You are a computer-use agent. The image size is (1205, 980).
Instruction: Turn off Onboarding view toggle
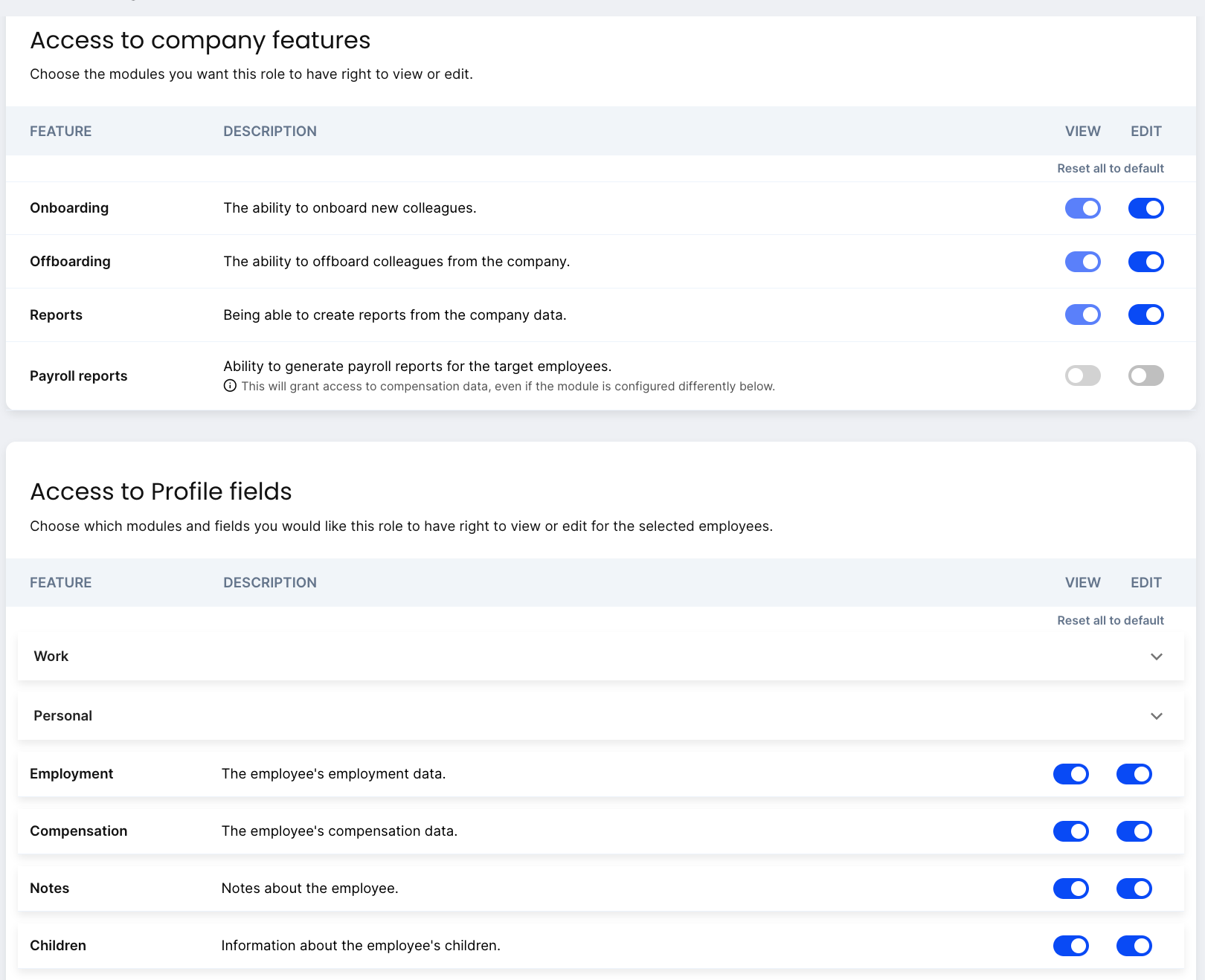coord(1082,208)
